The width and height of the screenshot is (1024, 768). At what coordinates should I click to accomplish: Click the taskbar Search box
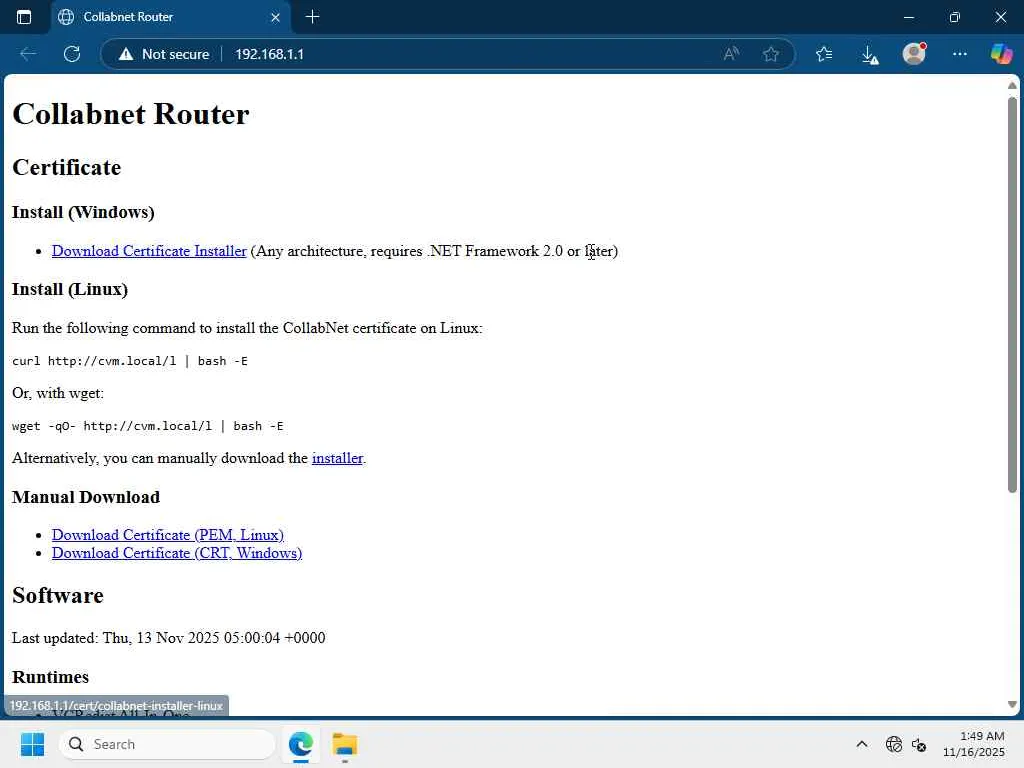[167, 744]
